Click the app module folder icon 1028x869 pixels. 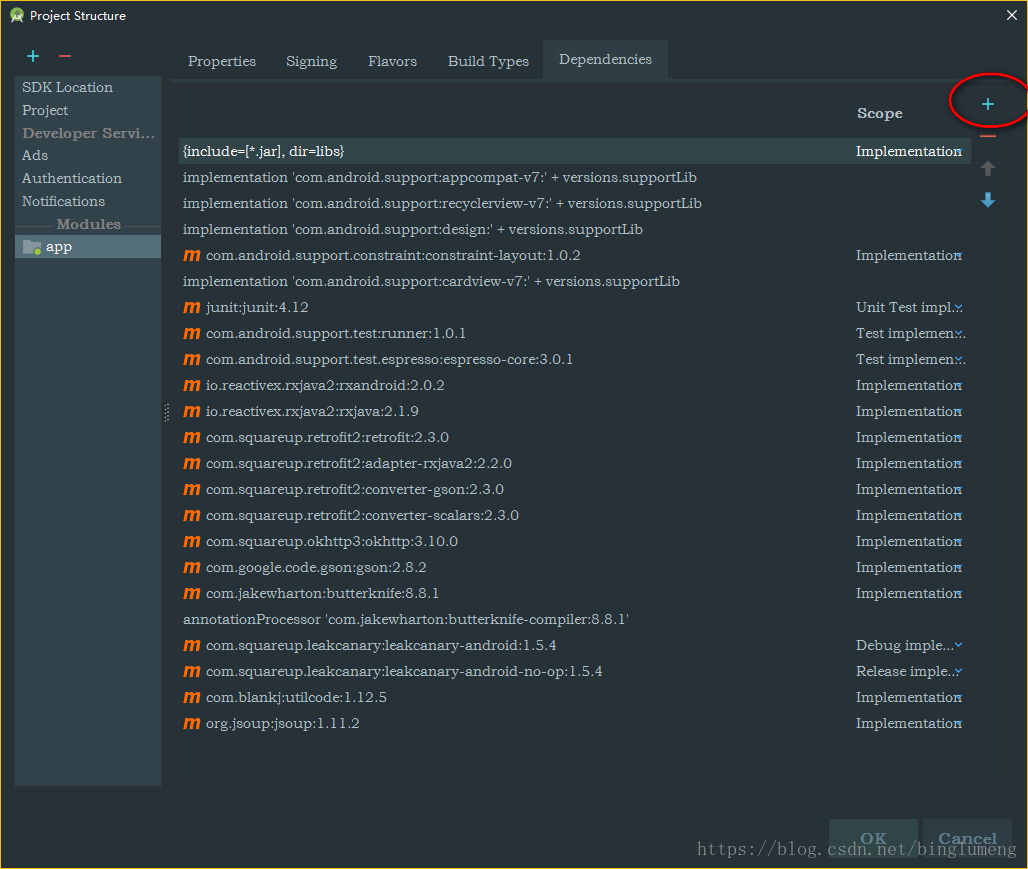[x=32, y=247]
